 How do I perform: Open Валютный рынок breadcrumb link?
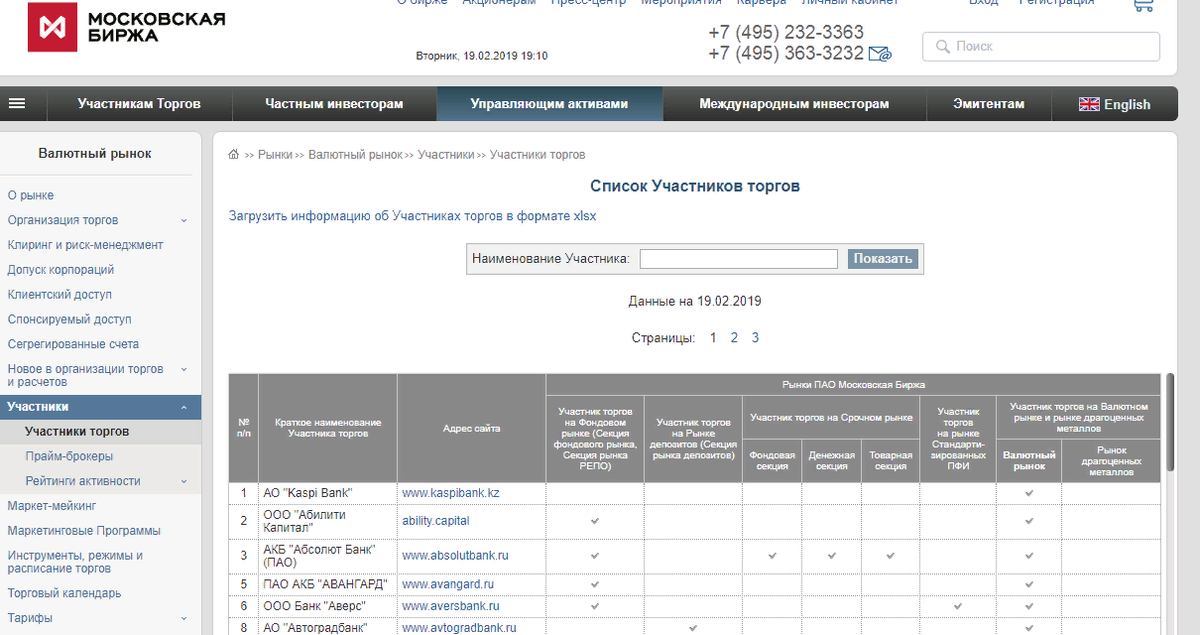355,155
